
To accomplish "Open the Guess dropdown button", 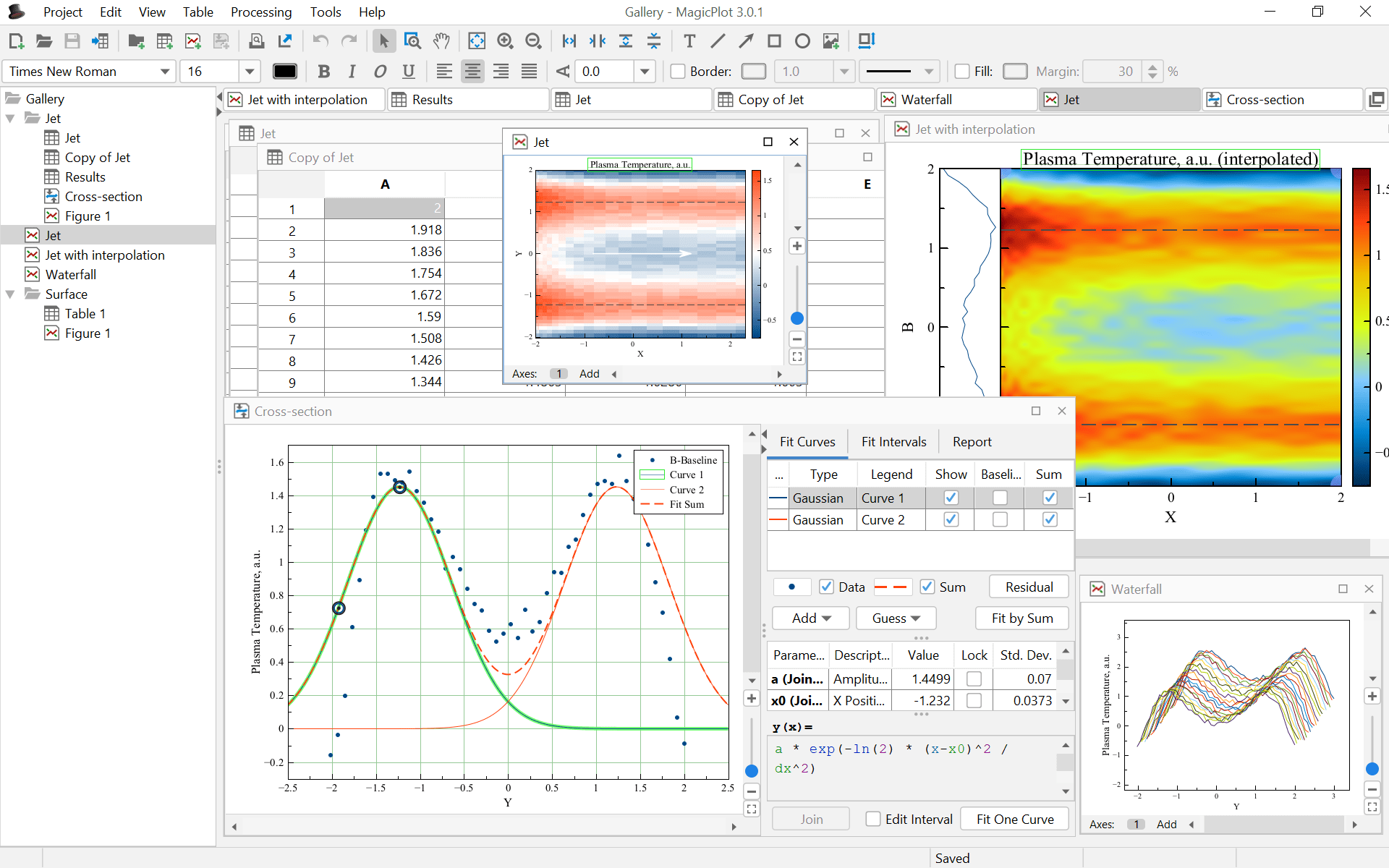I will click(896, 618).
